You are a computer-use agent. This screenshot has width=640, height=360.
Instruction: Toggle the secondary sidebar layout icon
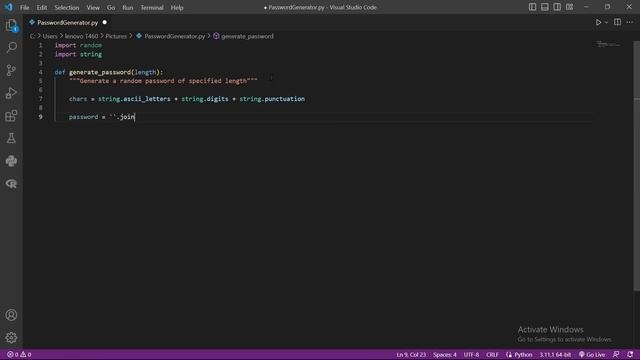point(557,7)
